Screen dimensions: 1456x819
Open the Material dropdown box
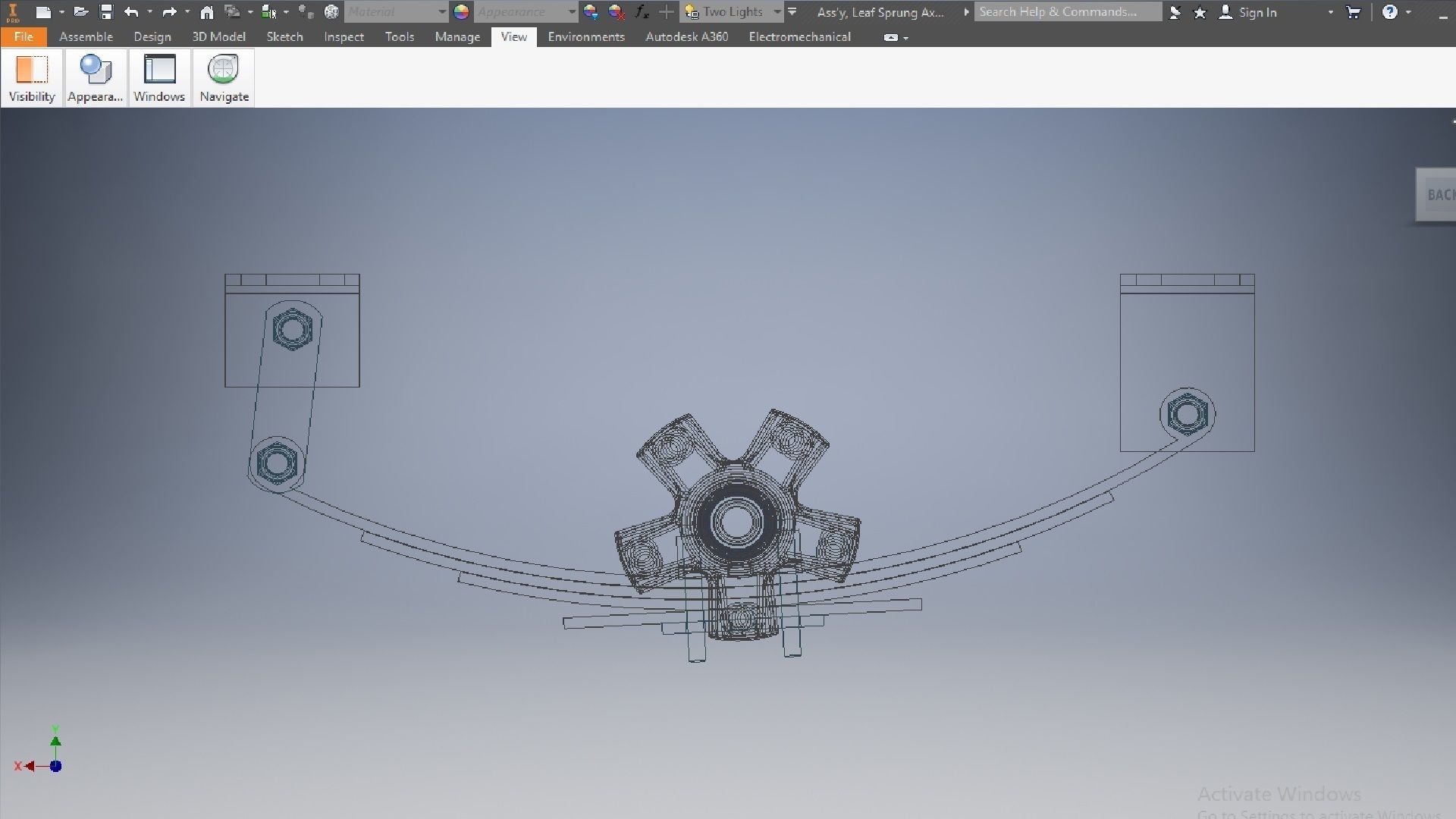397,12
